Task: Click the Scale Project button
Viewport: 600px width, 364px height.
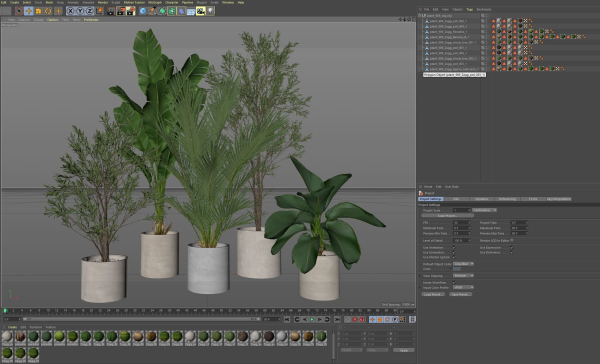Action: pos(447,215)
